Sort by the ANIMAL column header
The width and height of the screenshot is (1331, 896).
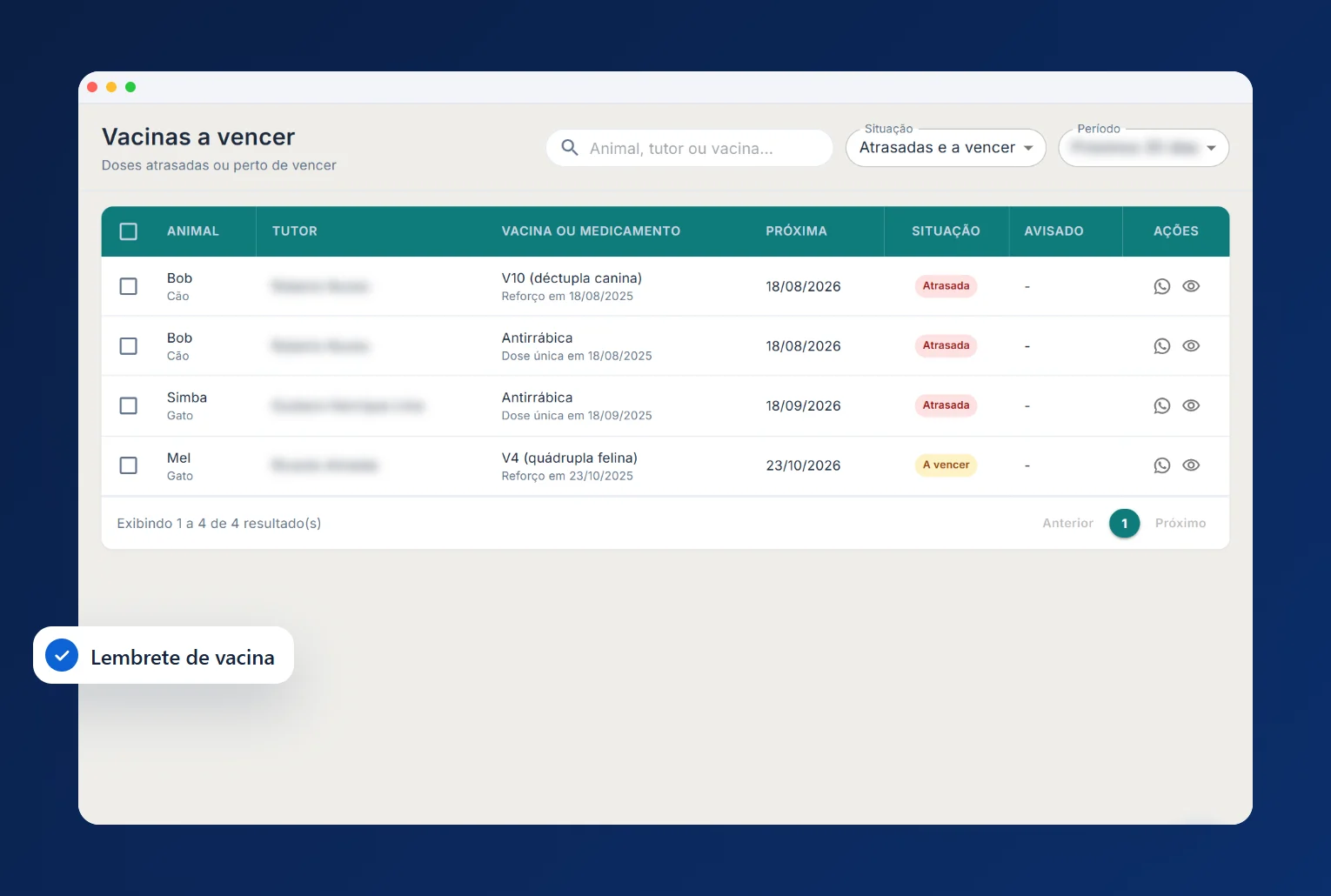tap(193, 231)
